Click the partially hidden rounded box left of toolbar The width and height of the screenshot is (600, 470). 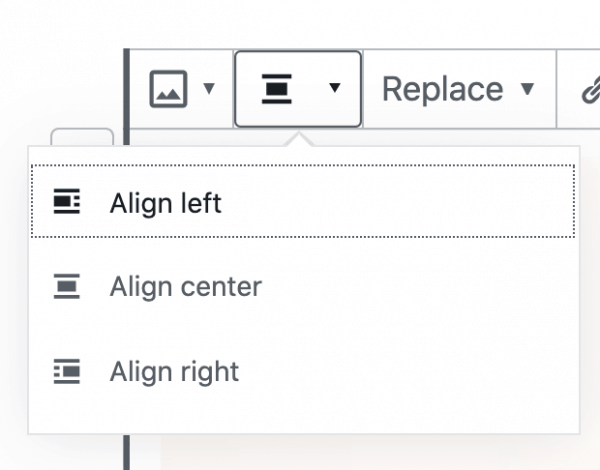coord(82,137)
